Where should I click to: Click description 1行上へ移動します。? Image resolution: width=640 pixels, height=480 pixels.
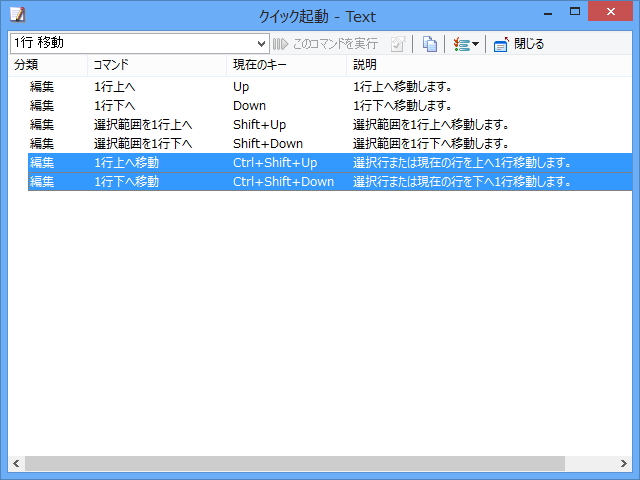[x=402, y=87]
